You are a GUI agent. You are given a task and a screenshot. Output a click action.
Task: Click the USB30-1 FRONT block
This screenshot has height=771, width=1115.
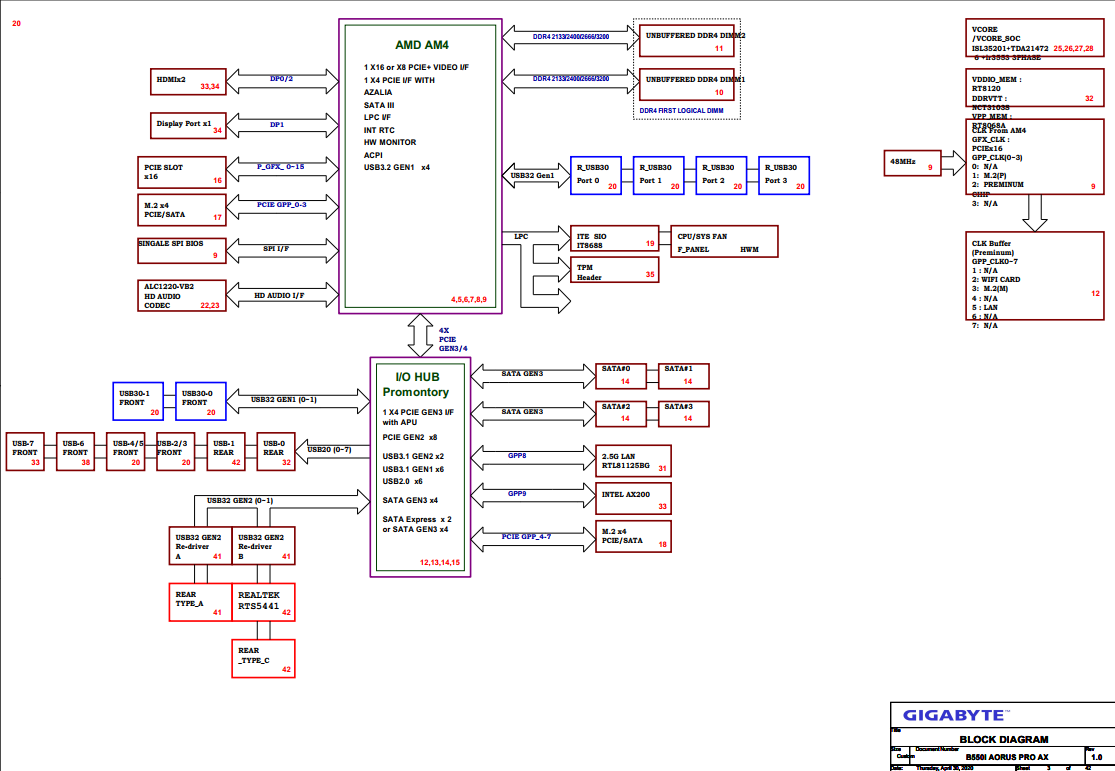[x=138, y=401]
